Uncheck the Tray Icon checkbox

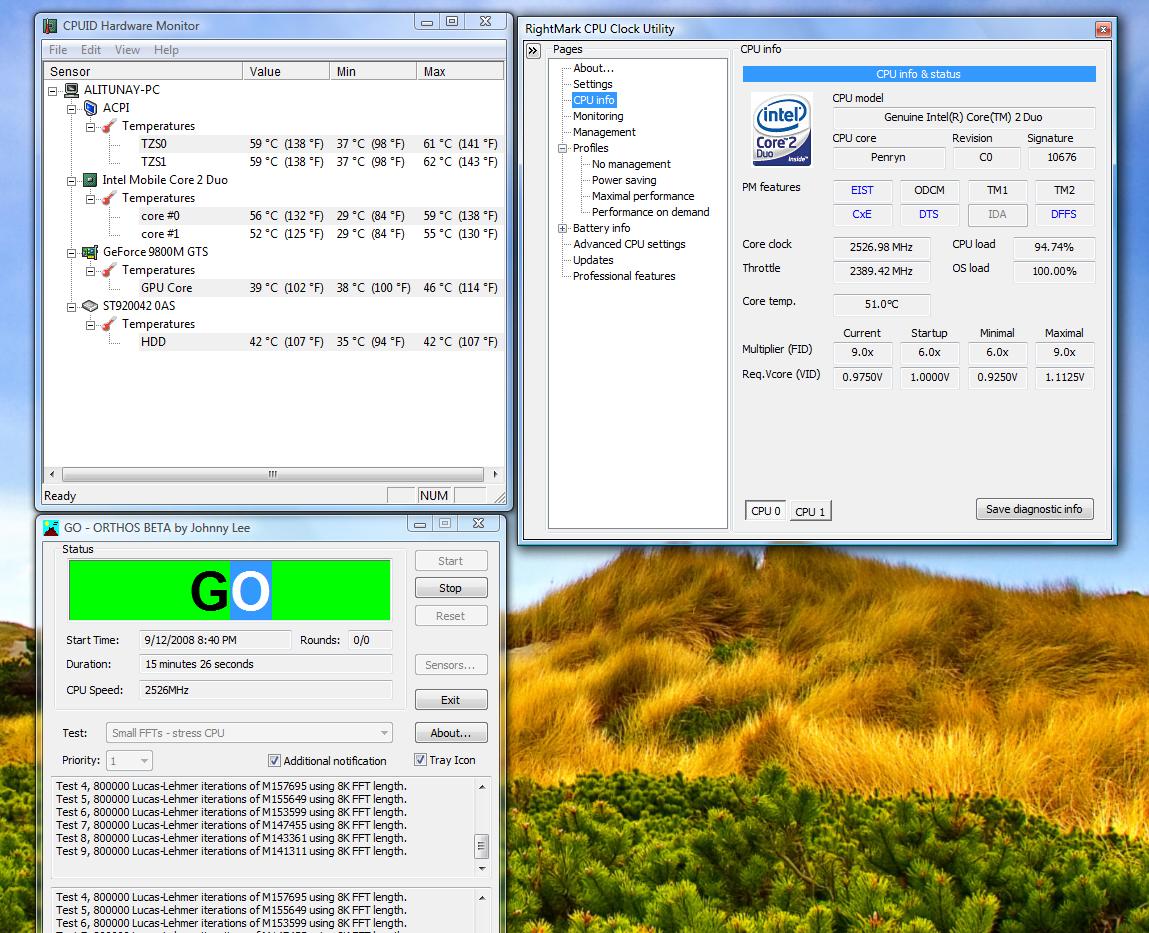(x=420, y=760)
